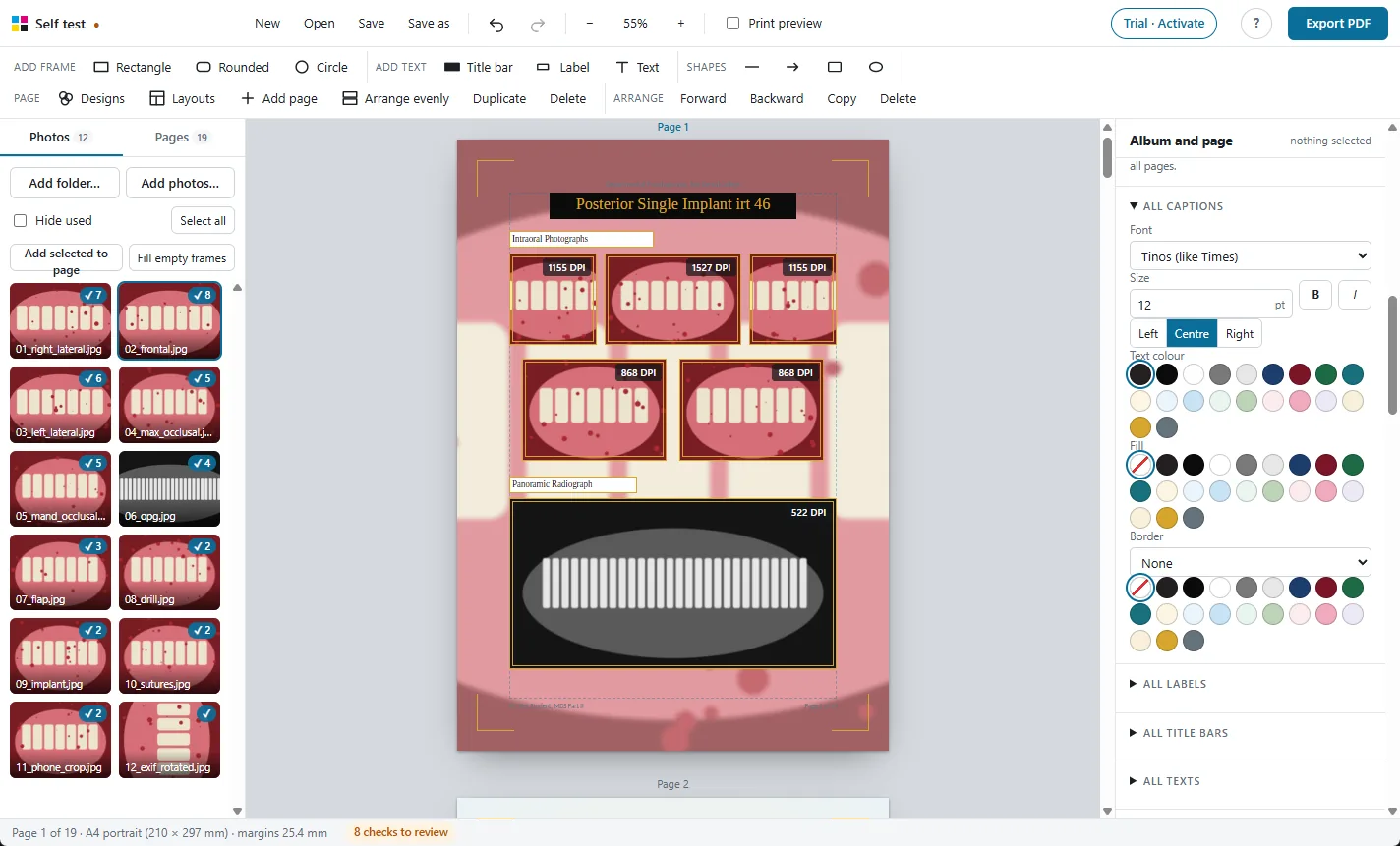Switch to the Photos tab

pyautogui.click(x=61, y=138)
